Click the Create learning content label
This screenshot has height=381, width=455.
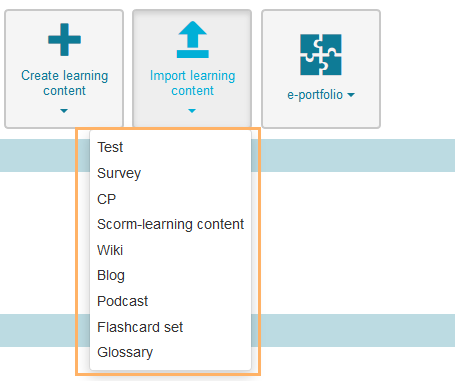pyautogui.click(x=65, y=83)
